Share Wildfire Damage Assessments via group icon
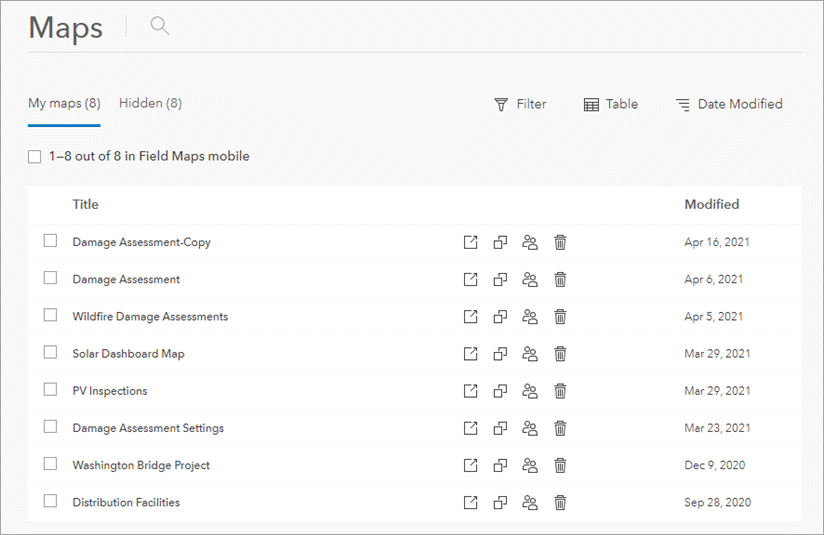This screenshot has height=535, width=824. [x=530, y=316]
